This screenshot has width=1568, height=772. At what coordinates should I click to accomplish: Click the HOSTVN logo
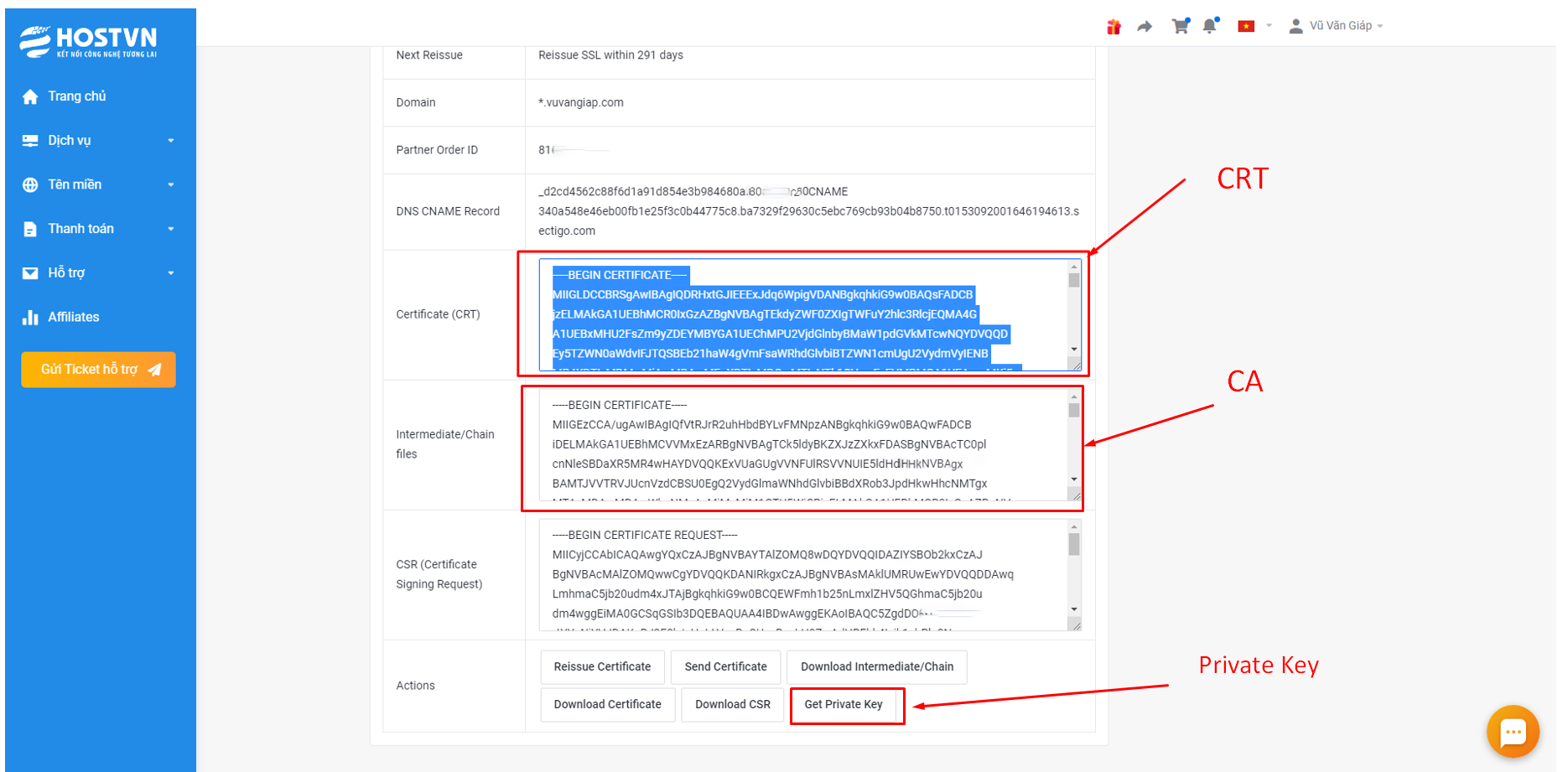[89, 41]
